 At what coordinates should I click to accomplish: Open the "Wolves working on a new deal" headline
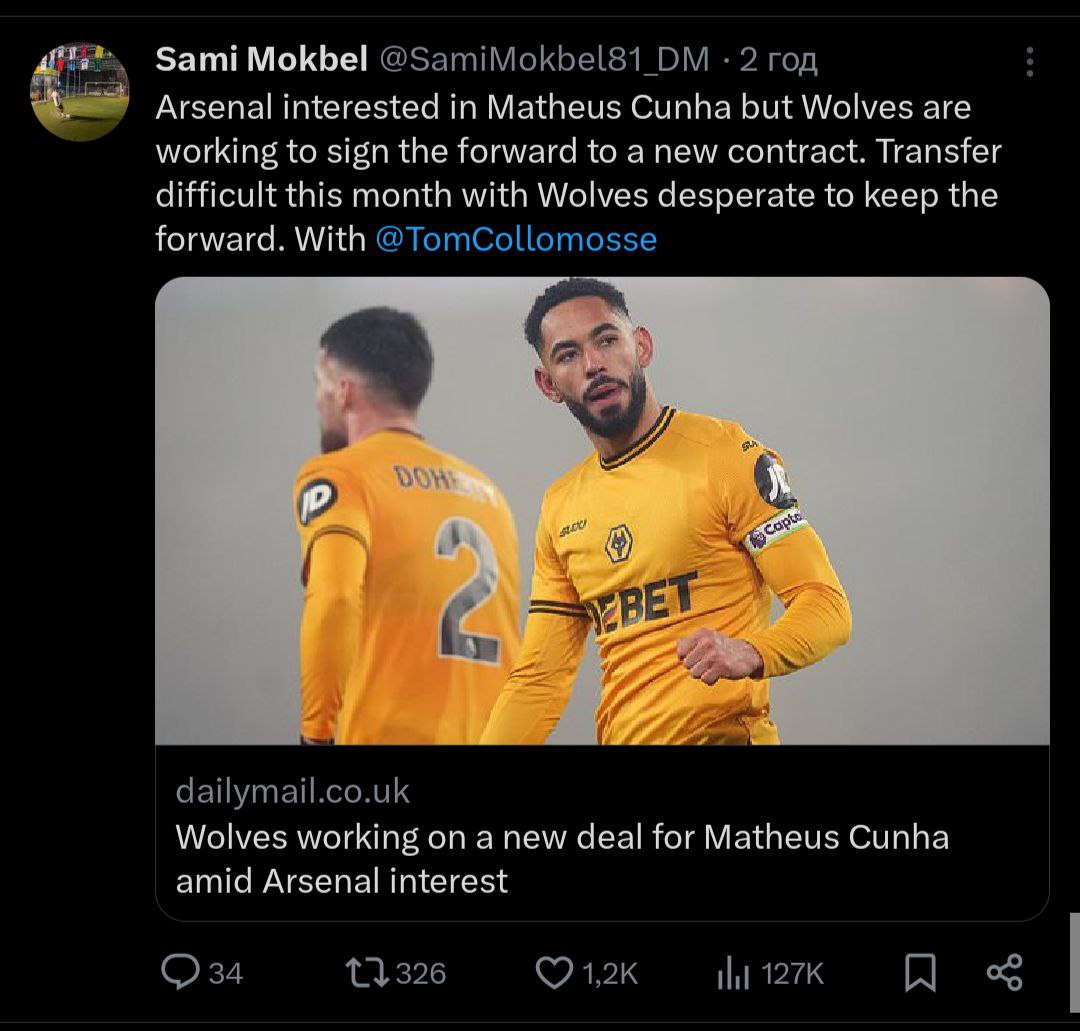(562, 858)
